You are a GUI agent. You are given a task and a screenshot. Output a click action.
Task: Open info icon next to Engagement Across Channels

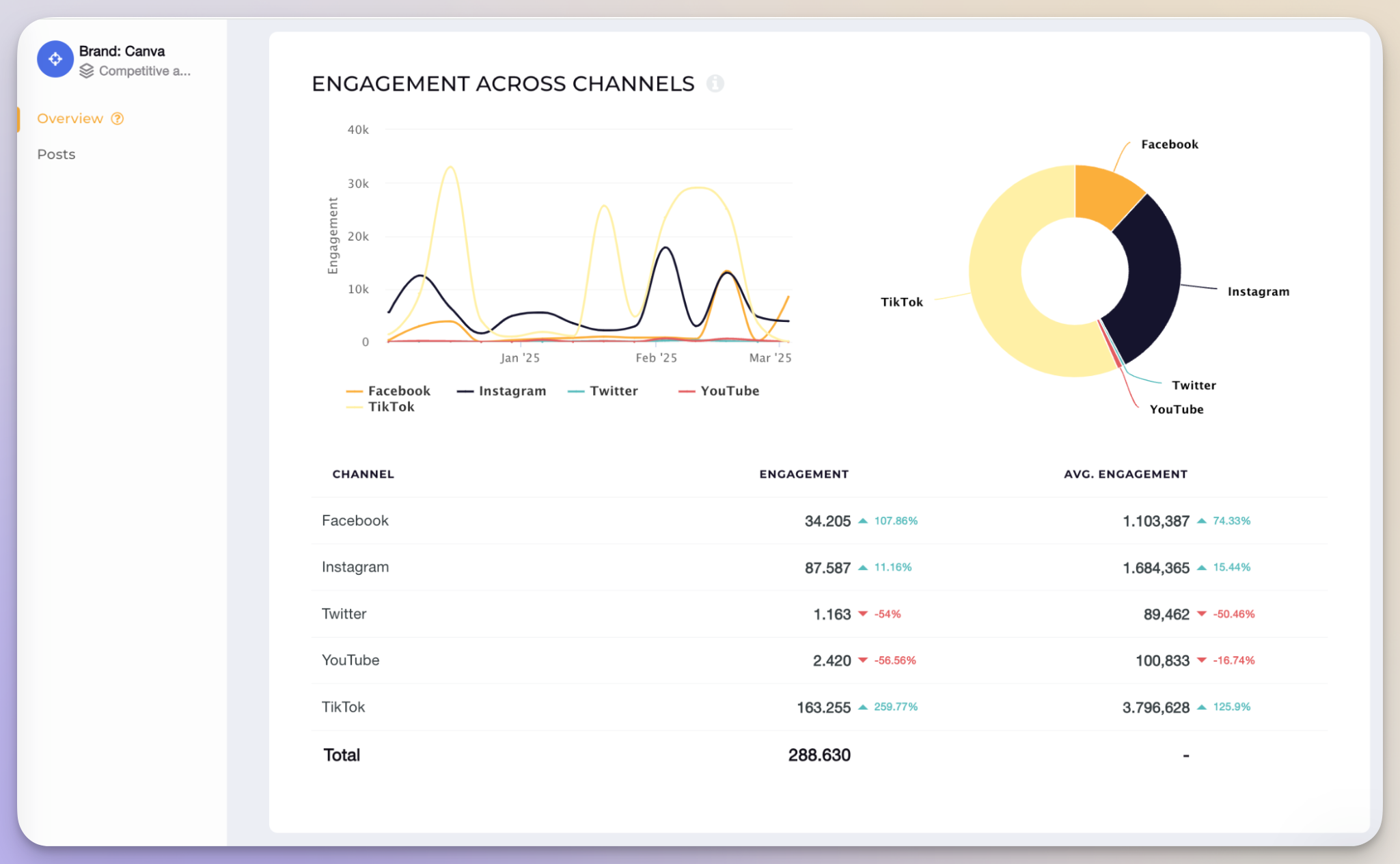click(x=715, y=83)
